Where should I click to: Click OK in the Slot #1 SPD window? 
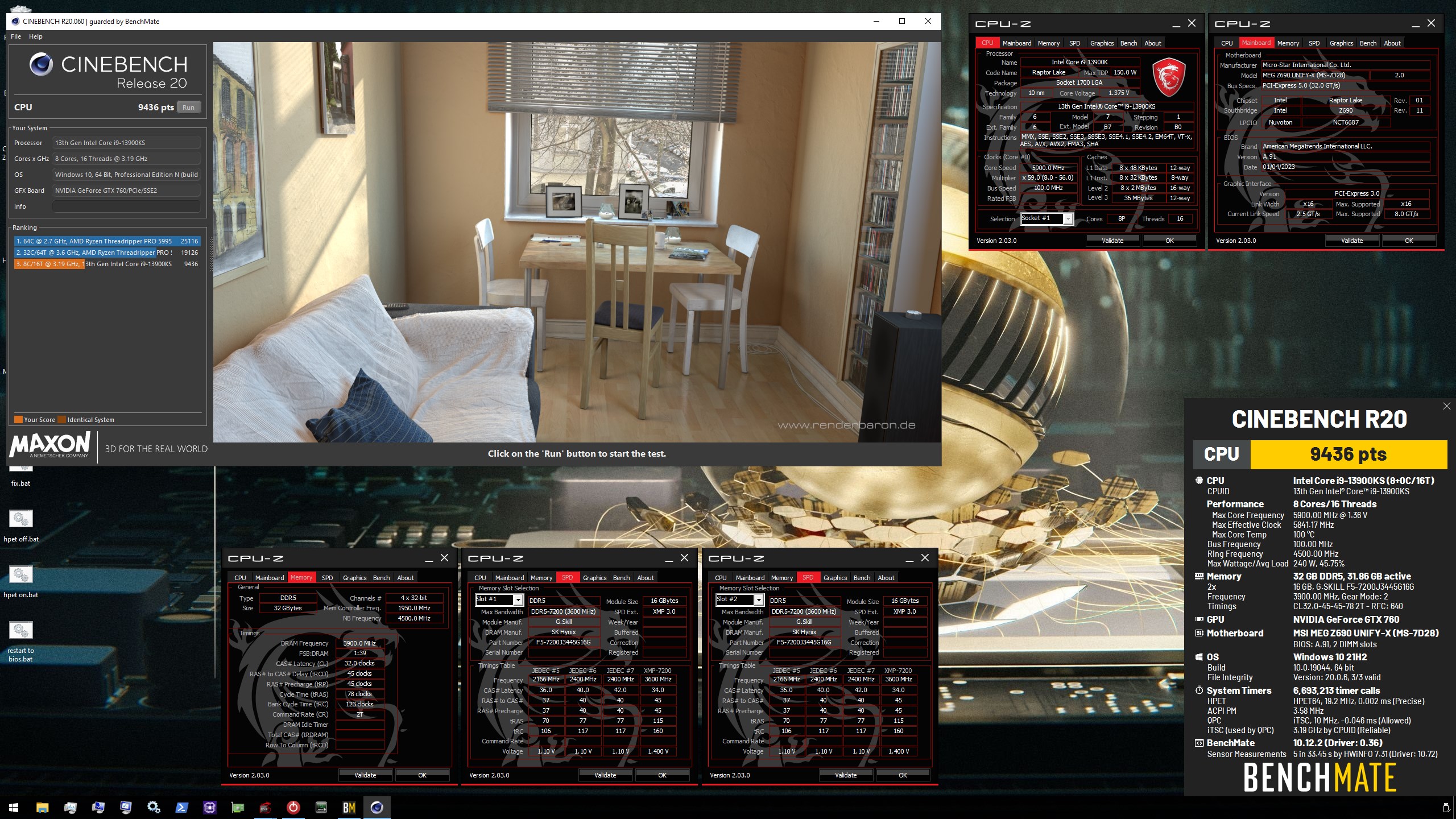(662, 775)
